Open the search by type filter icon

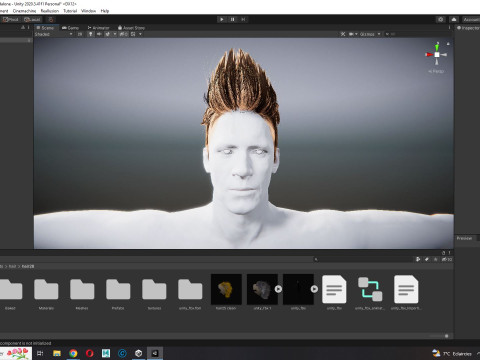(x=418, y=259)
